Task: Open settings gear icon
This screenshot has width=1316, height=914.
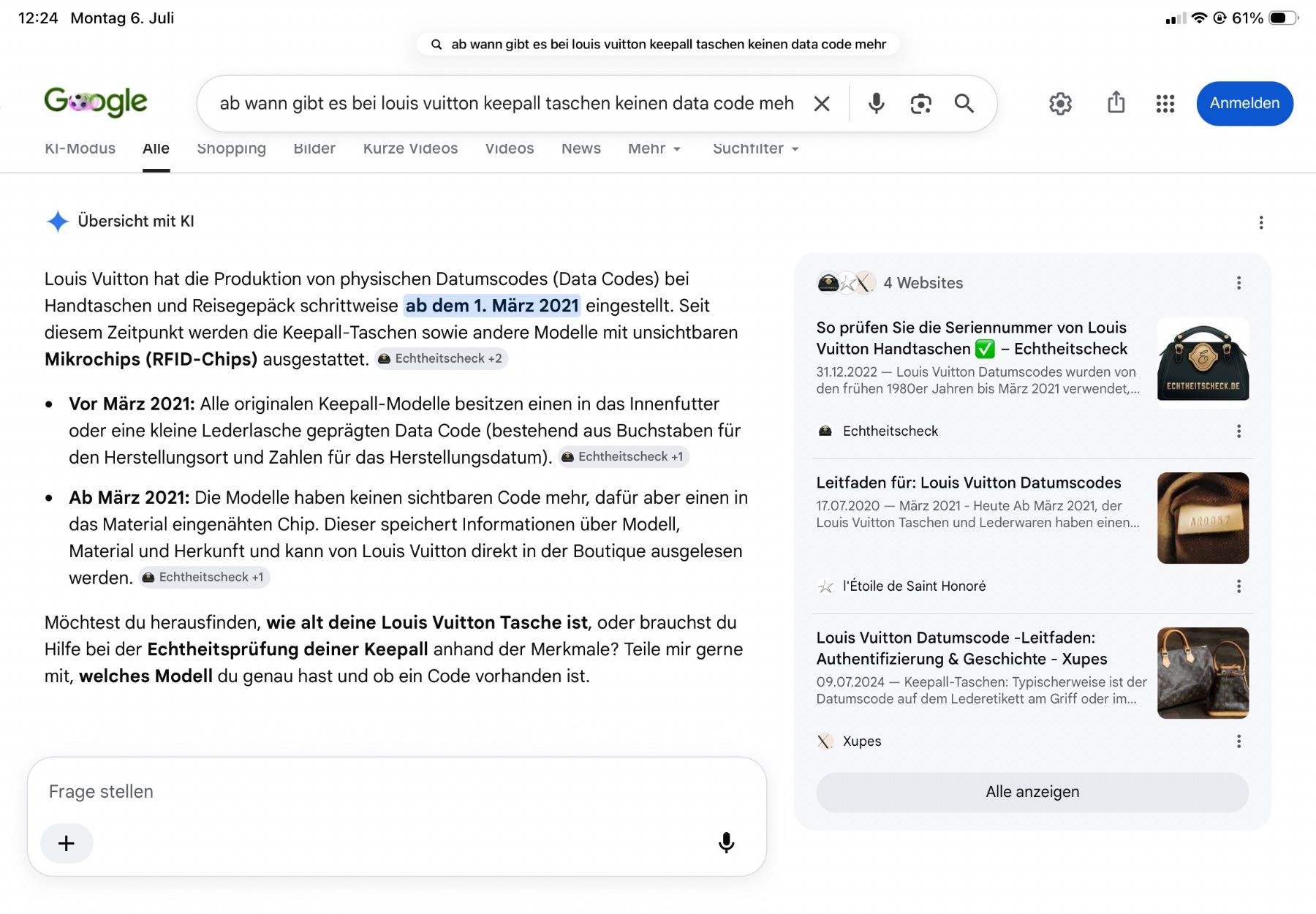Action: point(1060,104)
